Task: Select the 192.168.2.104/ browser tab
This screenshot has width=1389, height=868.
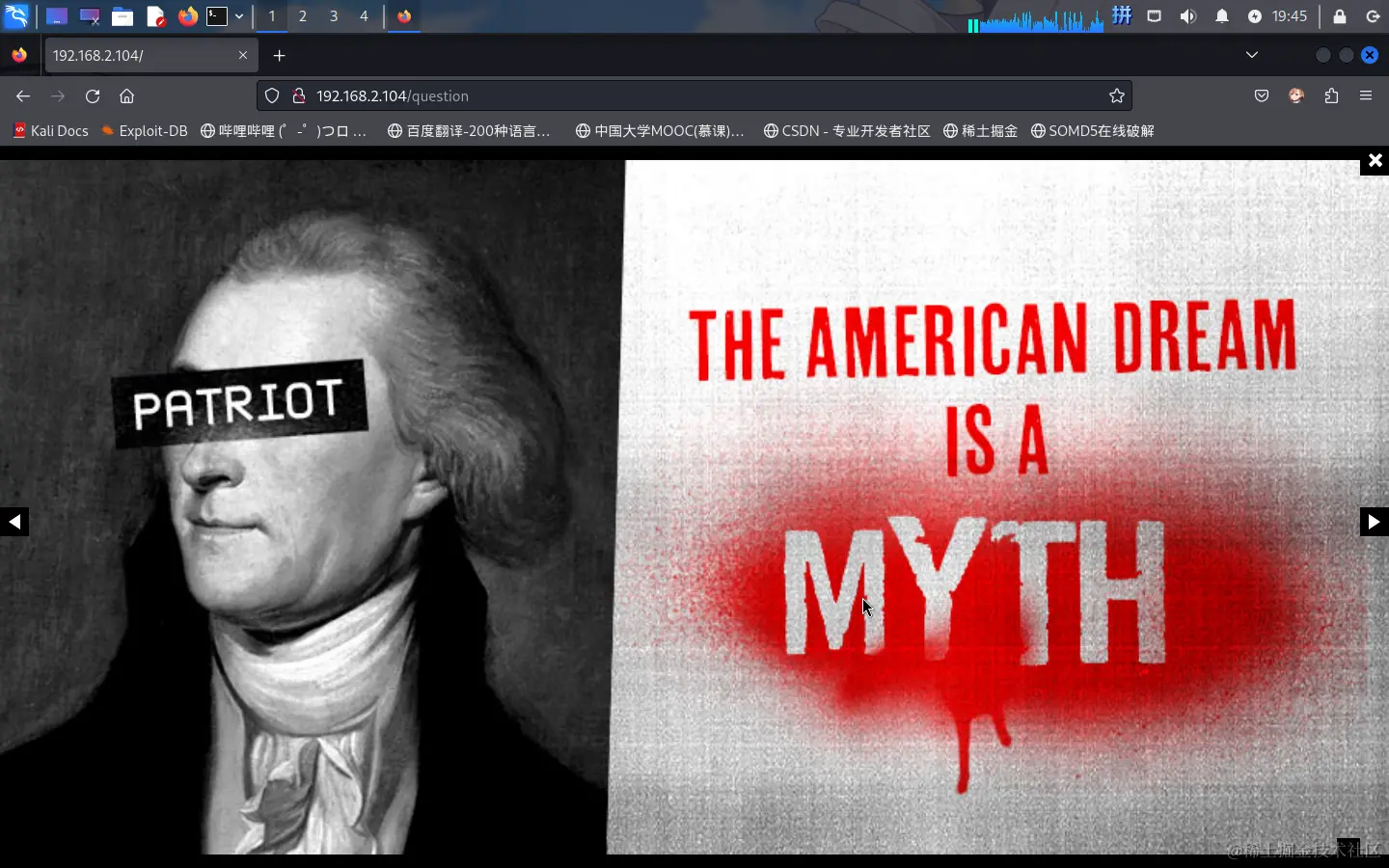Action: point(150,56)
